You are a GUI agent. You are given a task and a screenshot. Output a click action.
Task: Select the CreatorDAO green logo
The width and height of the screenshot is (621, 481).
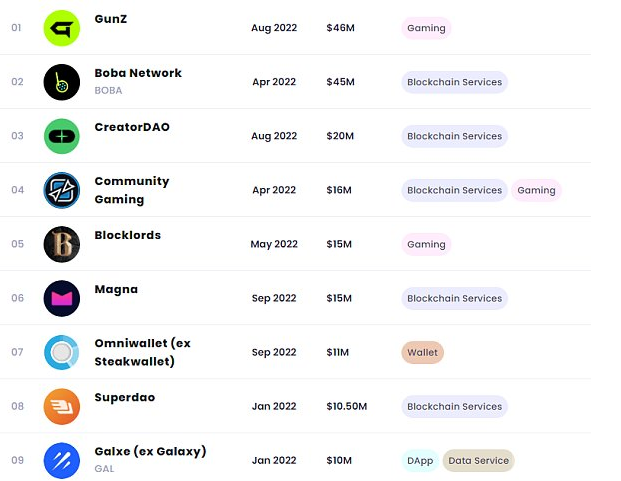61,136
